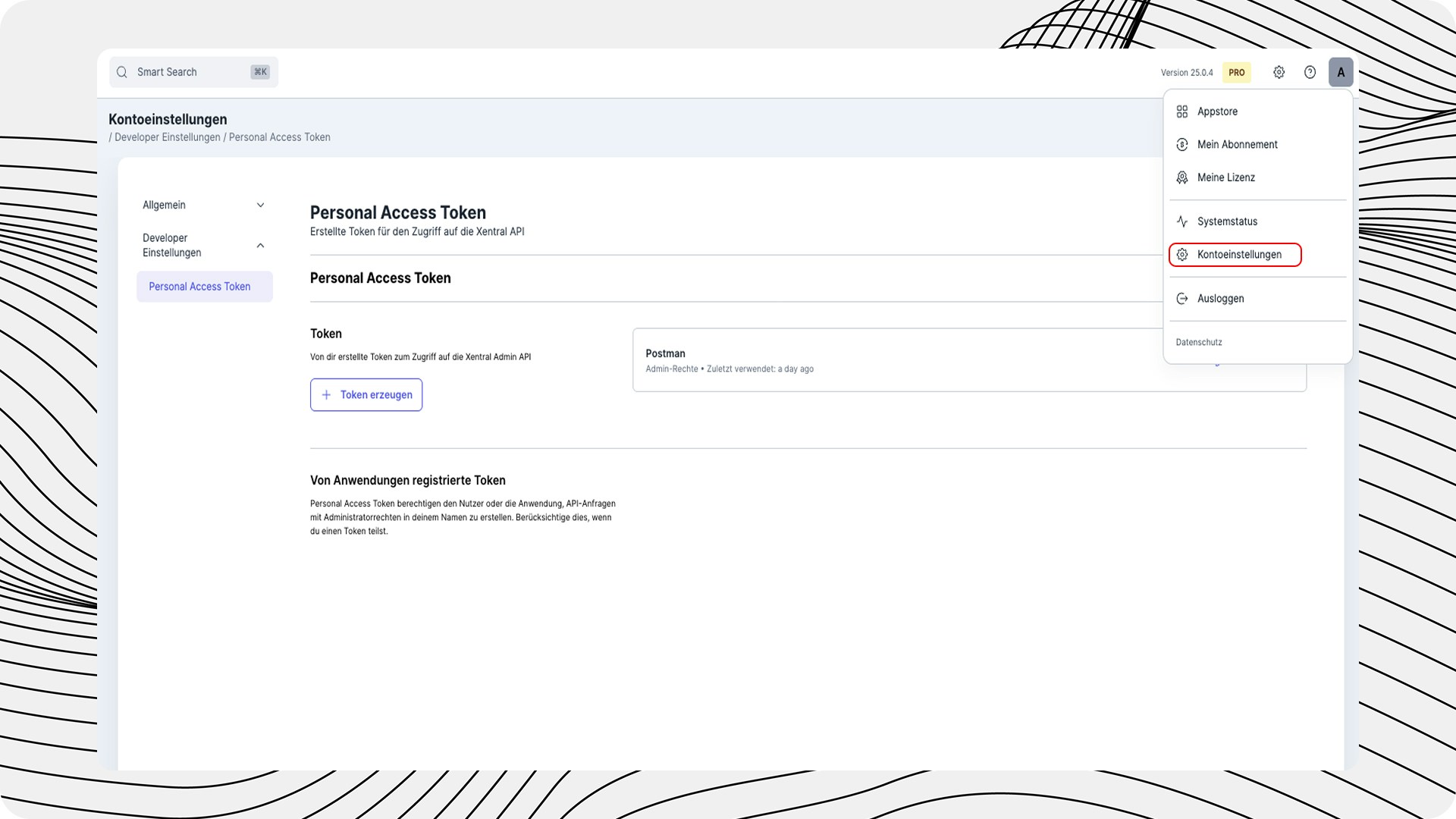Open the Appstore menu entry
Viewport: 1456px width, 819px height.
pos(1257,111)
